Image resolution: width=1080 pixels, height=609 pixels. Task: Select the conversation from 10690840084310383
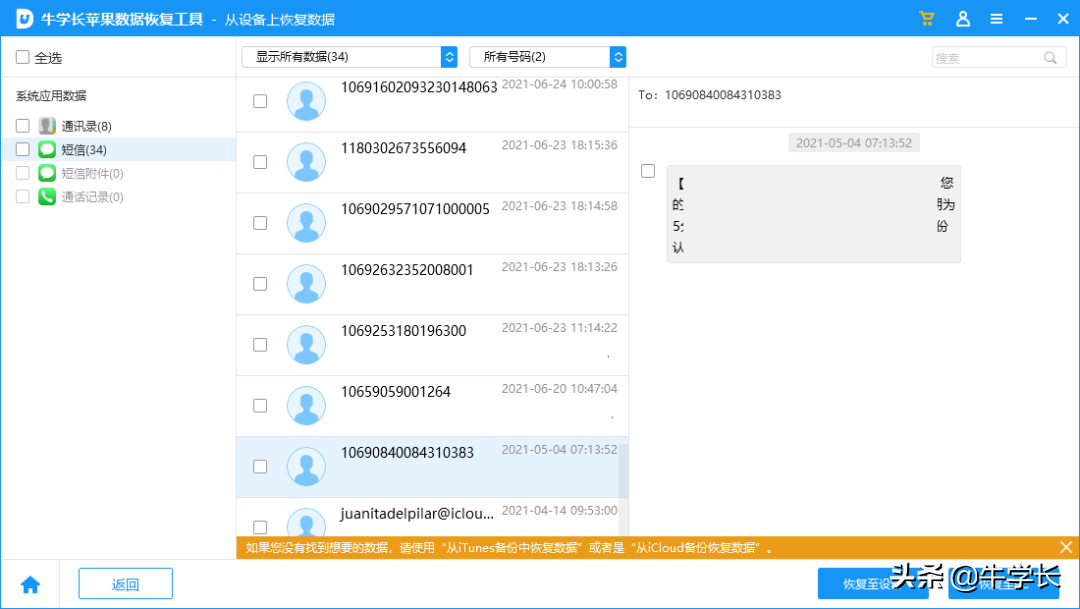430,466
